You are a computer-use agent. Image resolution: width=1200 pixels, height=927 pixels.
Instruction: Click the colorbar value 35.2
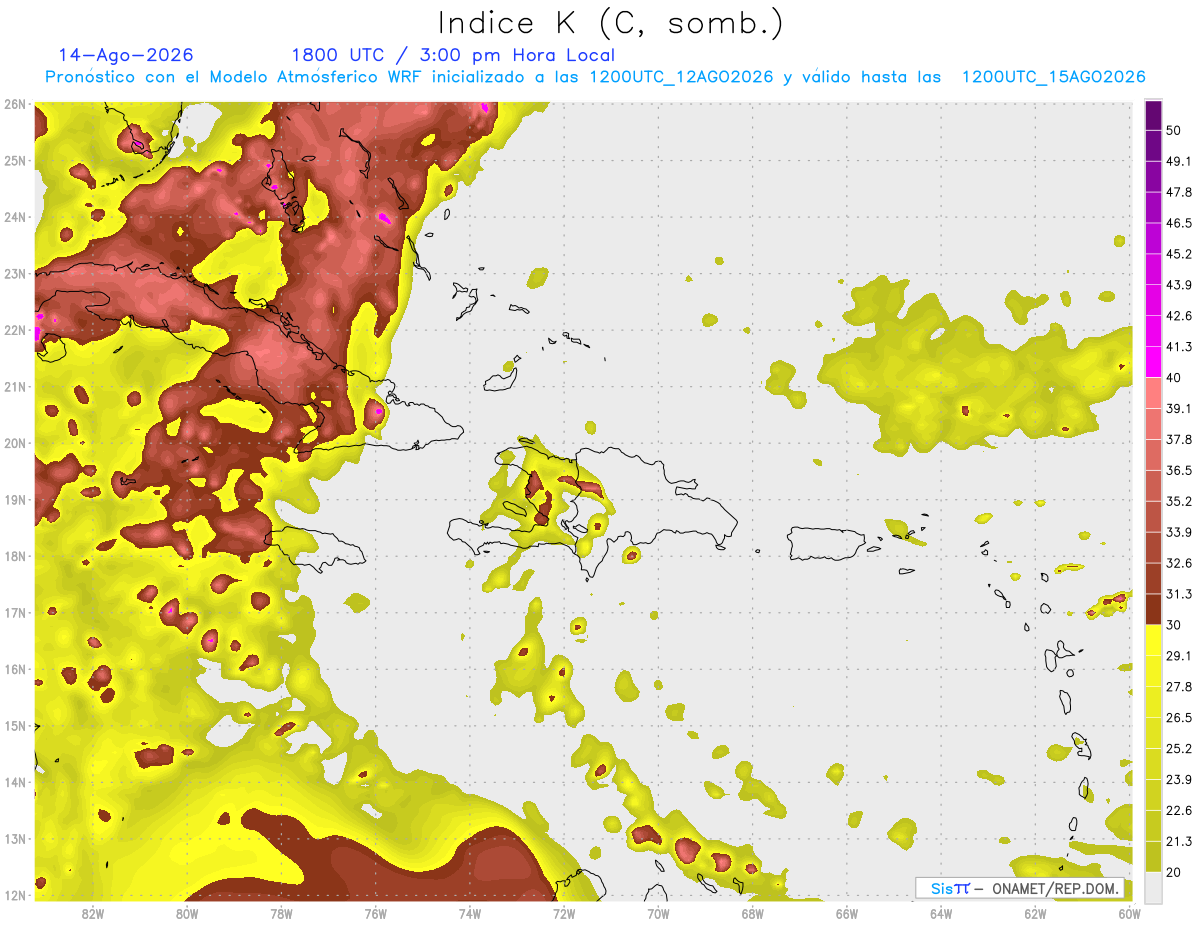point(1178,501)
